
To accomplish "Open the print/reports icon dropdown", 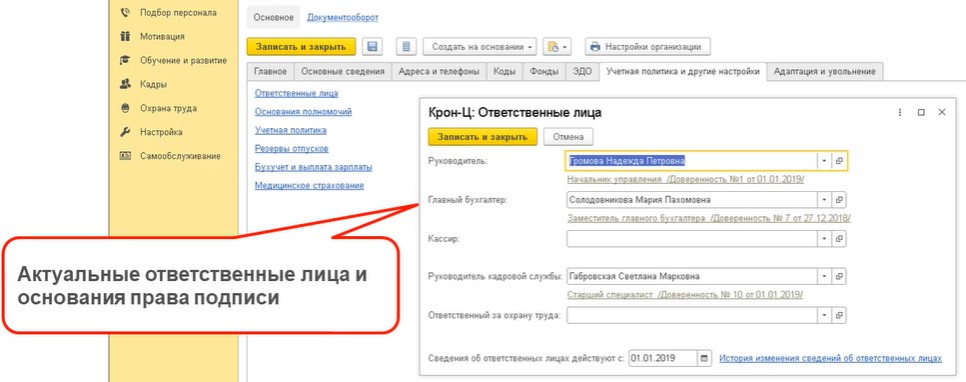I will coord(557,47).
